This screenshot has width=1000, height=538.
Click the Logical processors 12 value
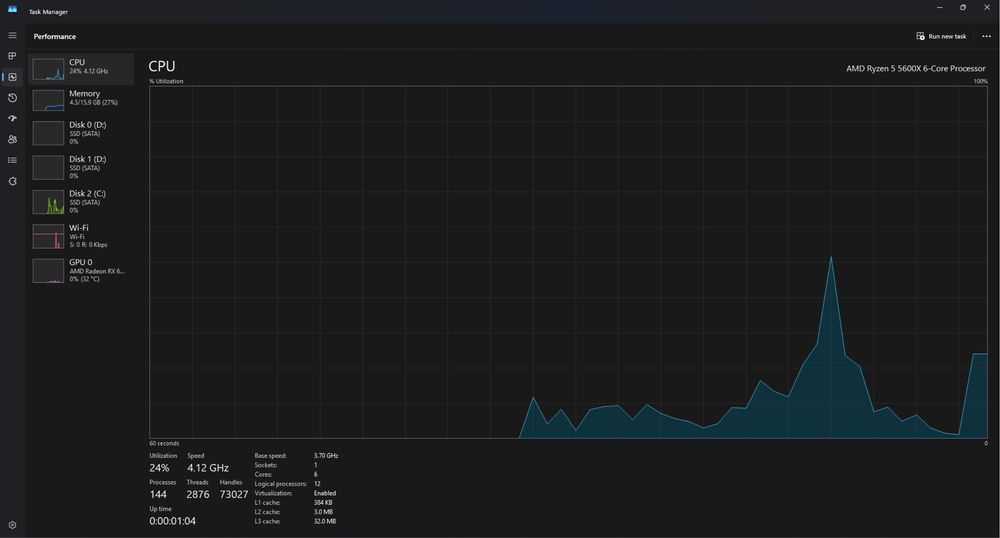[317, 484]
